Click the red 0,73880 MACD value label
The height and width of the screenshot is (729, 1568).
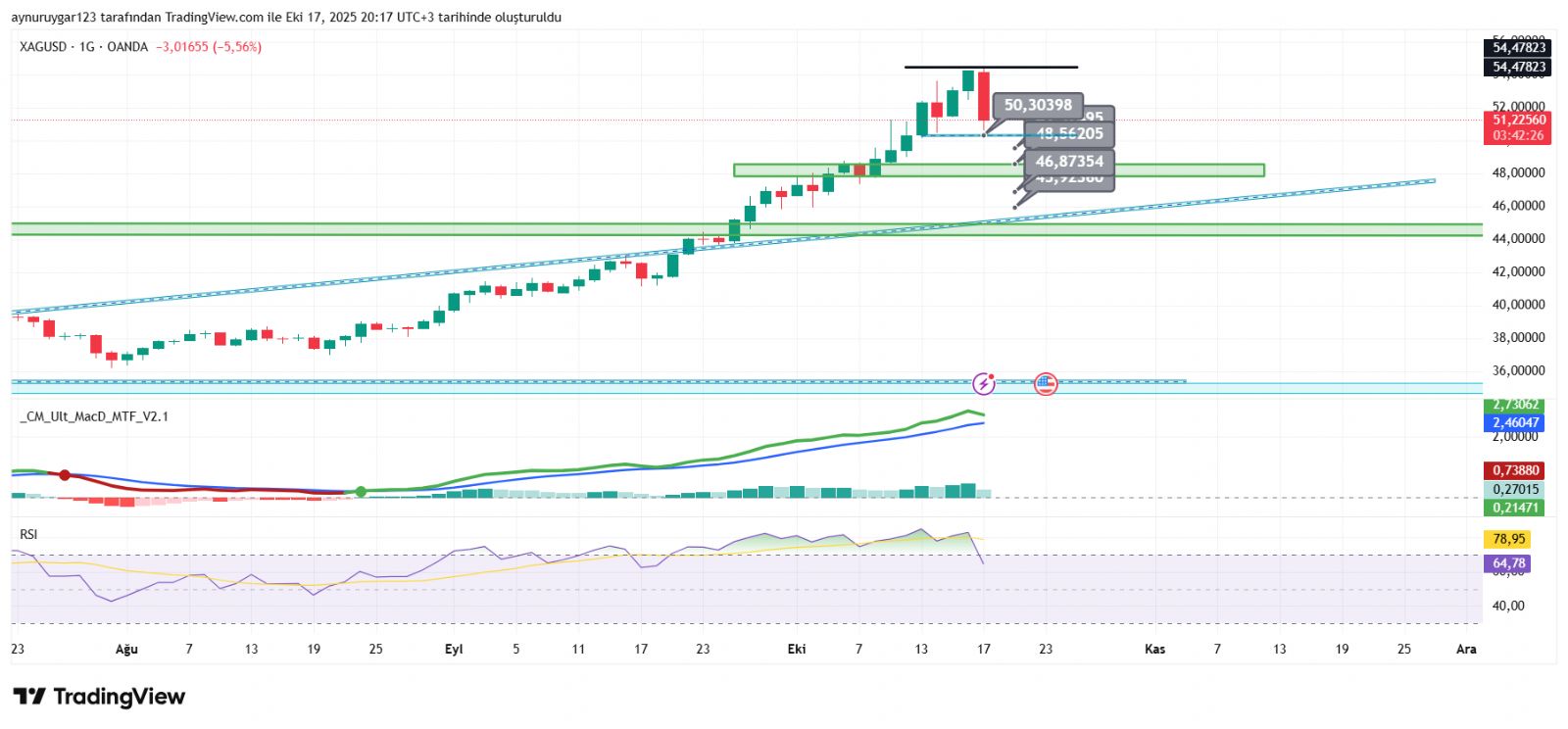1515,470
